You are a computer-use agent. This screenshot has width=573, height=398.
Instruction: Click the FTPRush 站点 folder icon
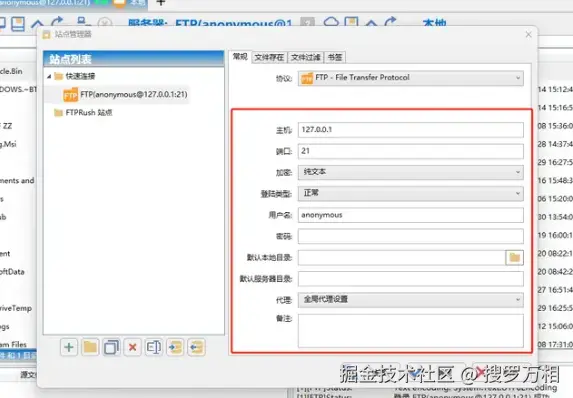tap(58, 113)
